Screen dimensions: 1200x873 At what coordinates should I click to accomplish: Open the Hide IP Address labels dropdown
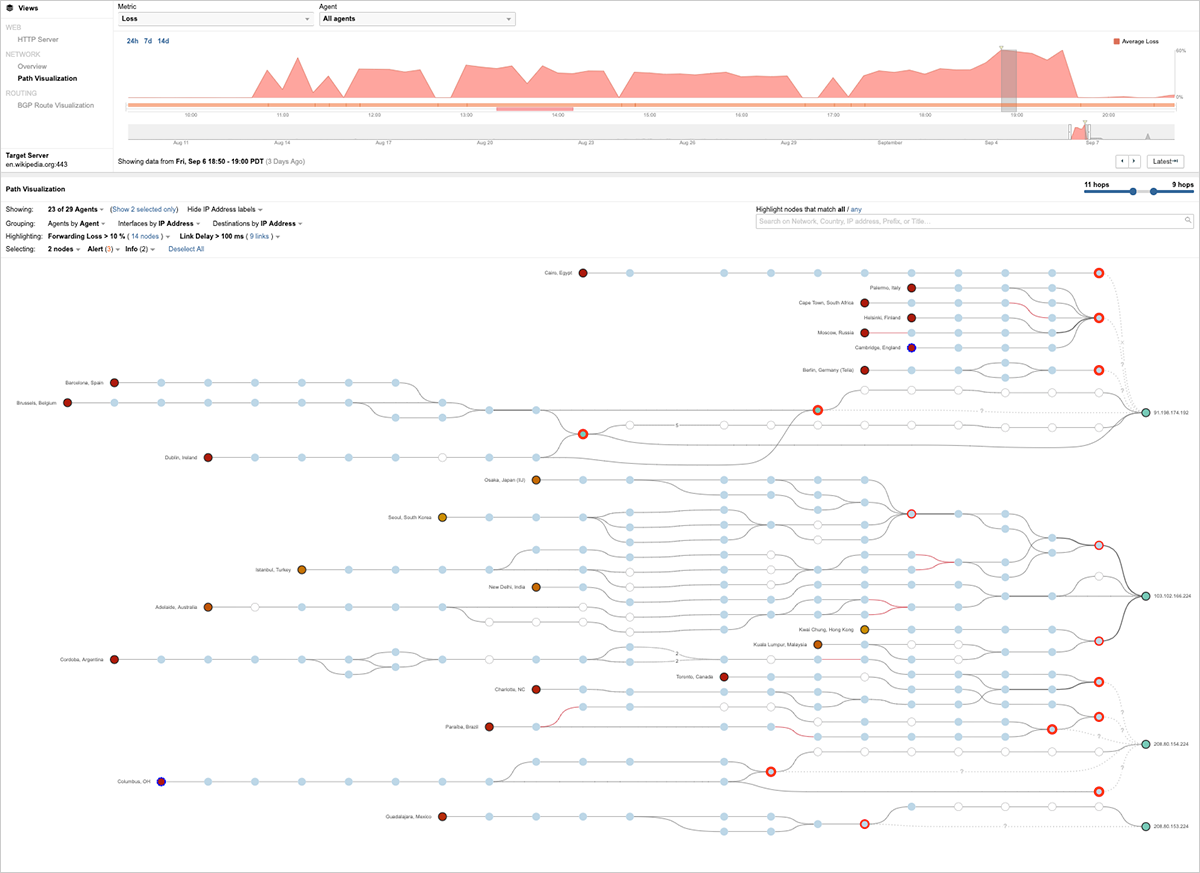(x=224, y=208)
